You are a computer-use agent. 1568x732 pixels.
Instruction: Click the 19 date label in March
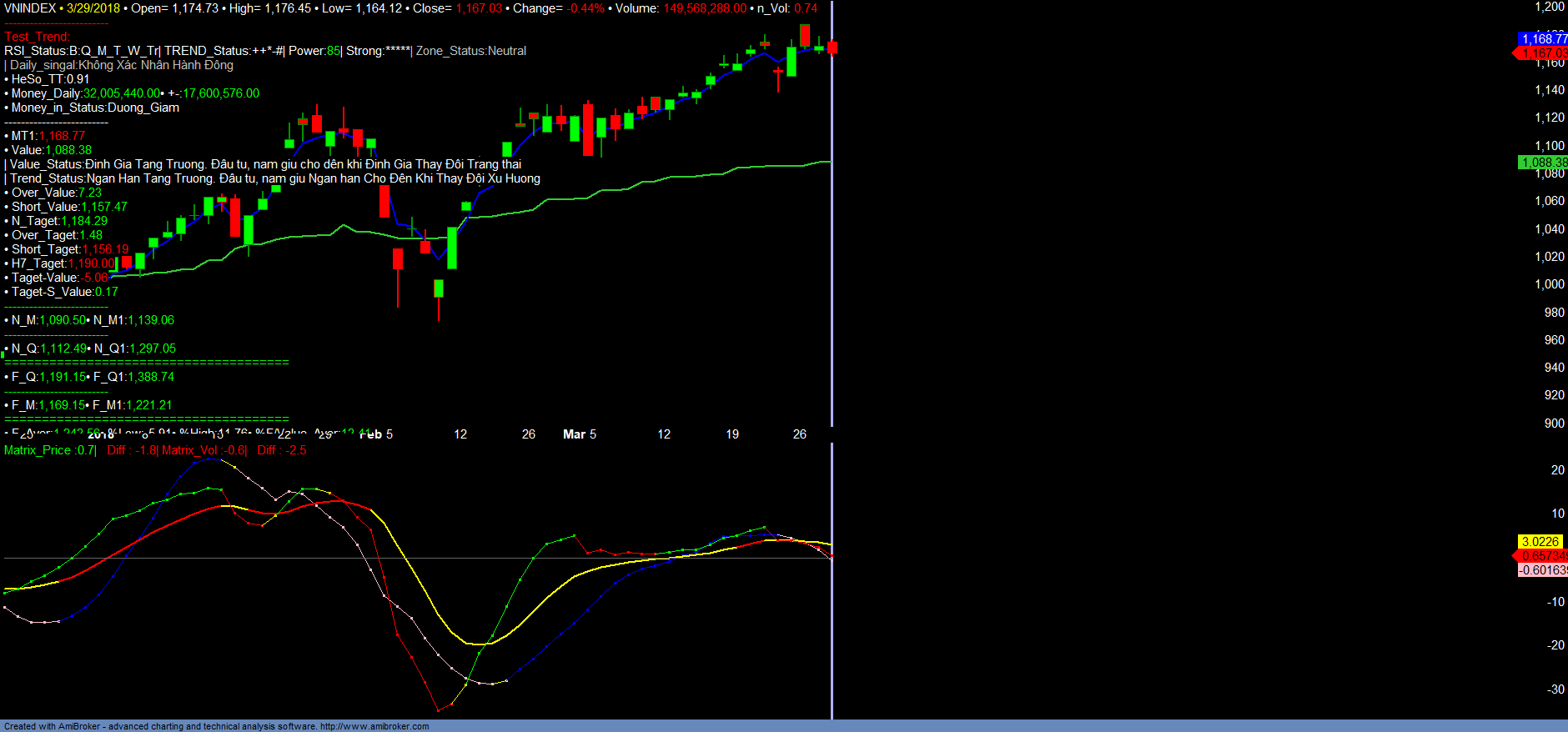732,434
